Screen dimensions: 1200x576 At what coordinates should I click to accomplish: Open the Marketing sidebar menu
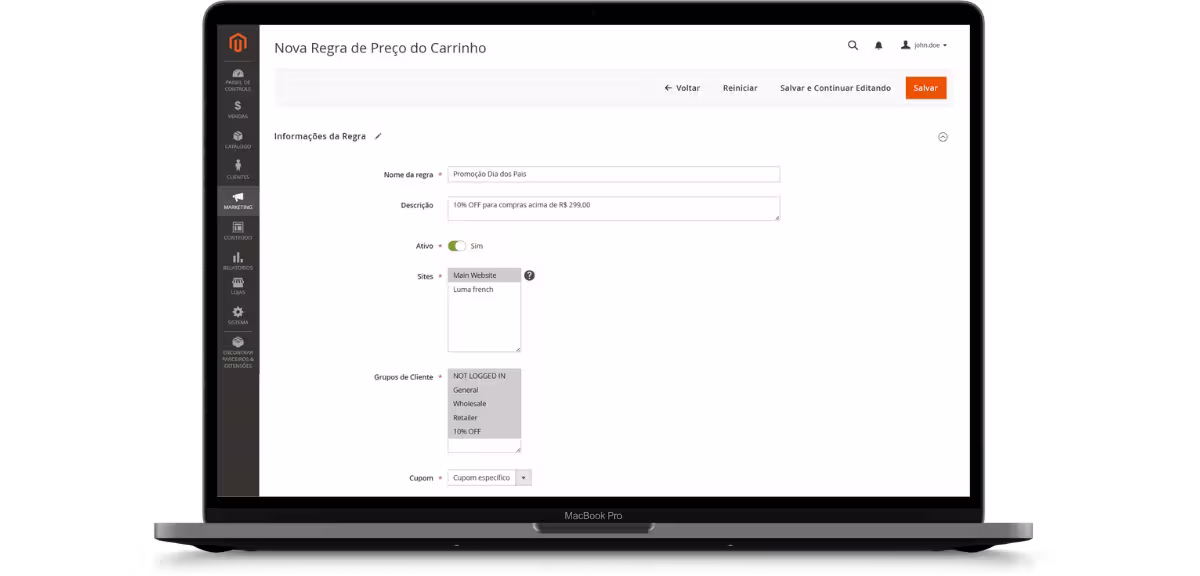coord(238,201)
